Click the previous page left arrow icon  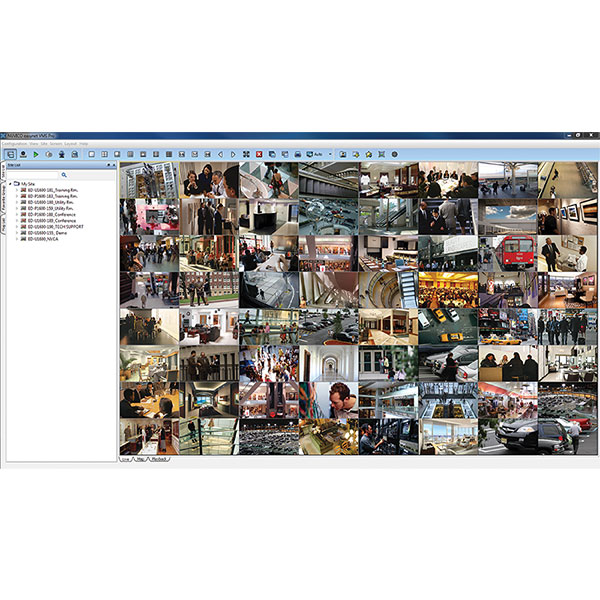[220, 154]
